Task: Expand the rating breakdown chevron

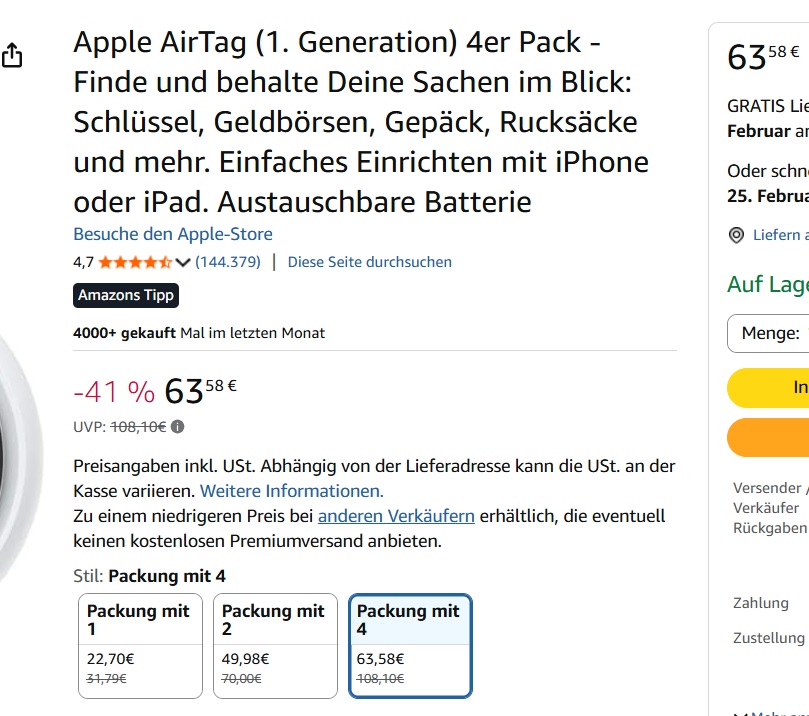Action: (182, 262)
